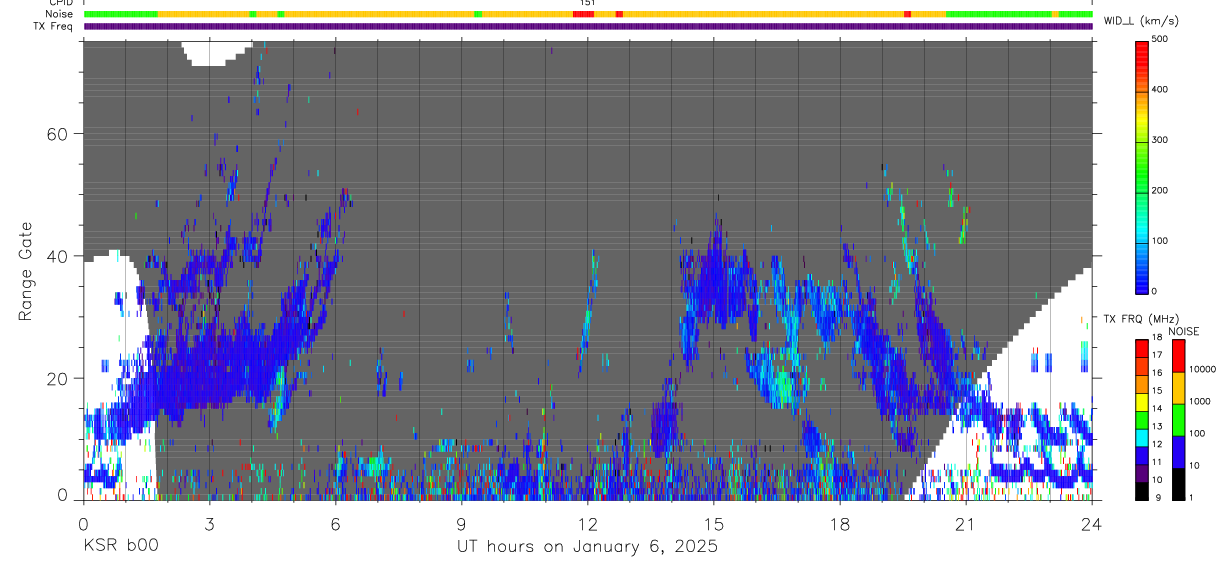1228x567 pixels.
Task: Click the '200' label on WID colorbar
Action: tap(1160, 190)
